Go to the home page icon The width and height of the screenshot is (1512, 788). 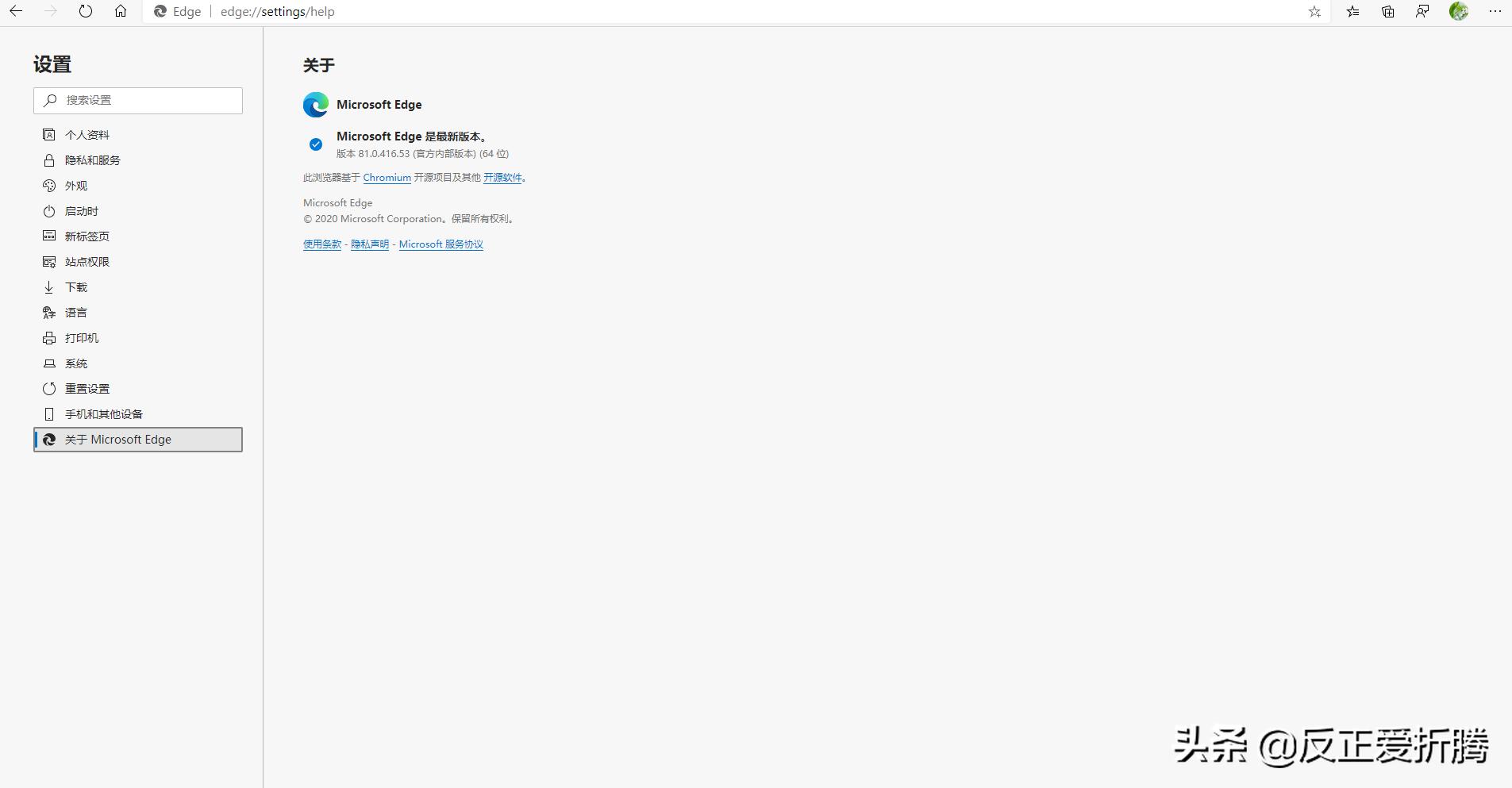coord(121,11)
